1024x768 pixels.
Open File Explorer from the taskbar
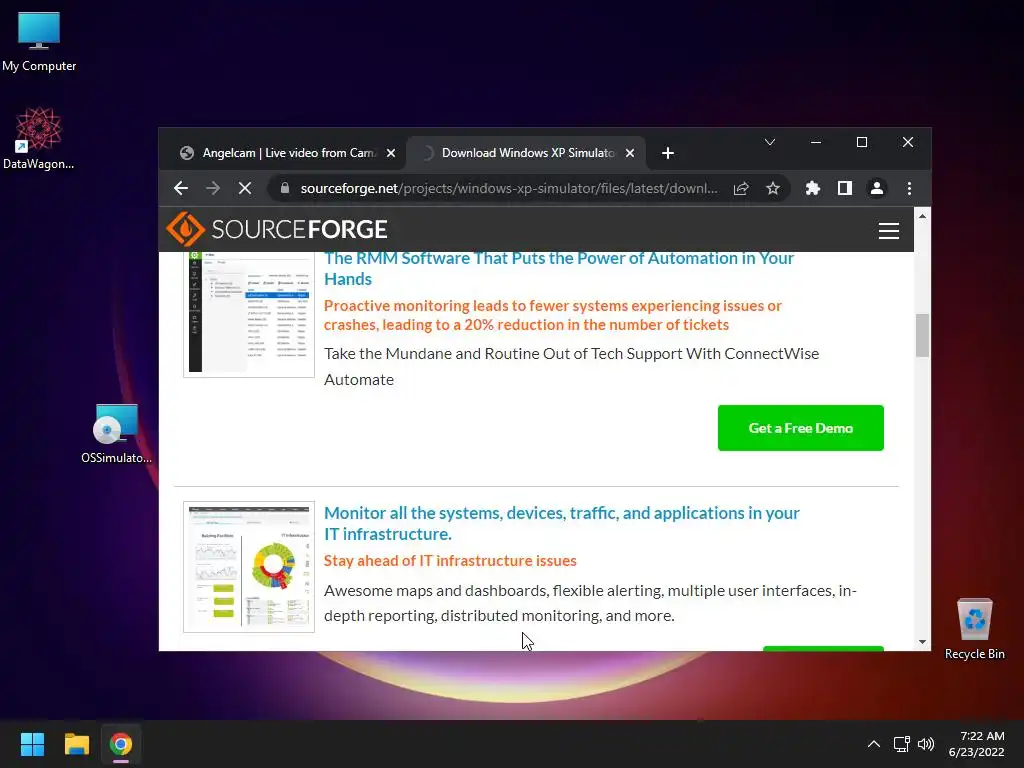[76, 744]
